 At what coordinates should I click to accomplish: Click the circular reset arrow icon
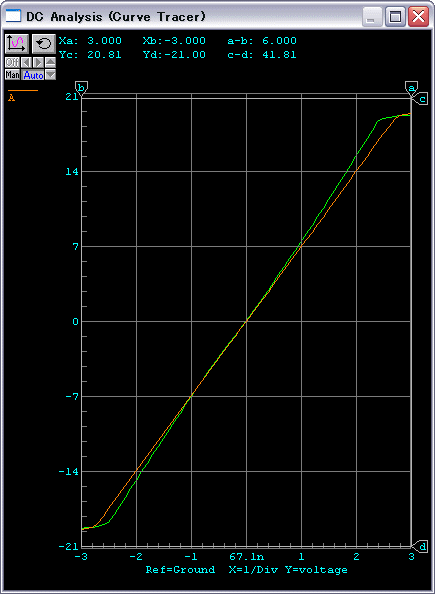point(44,44)
